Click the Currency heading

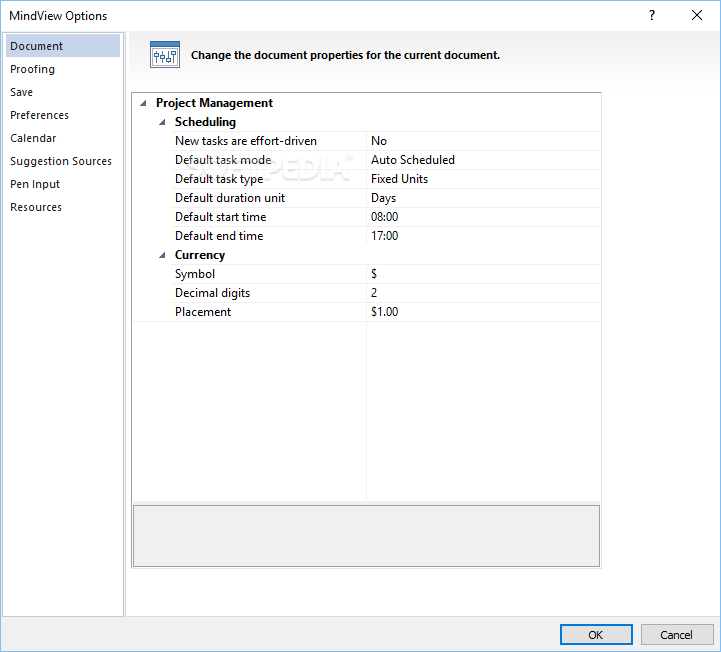(200, 255)
